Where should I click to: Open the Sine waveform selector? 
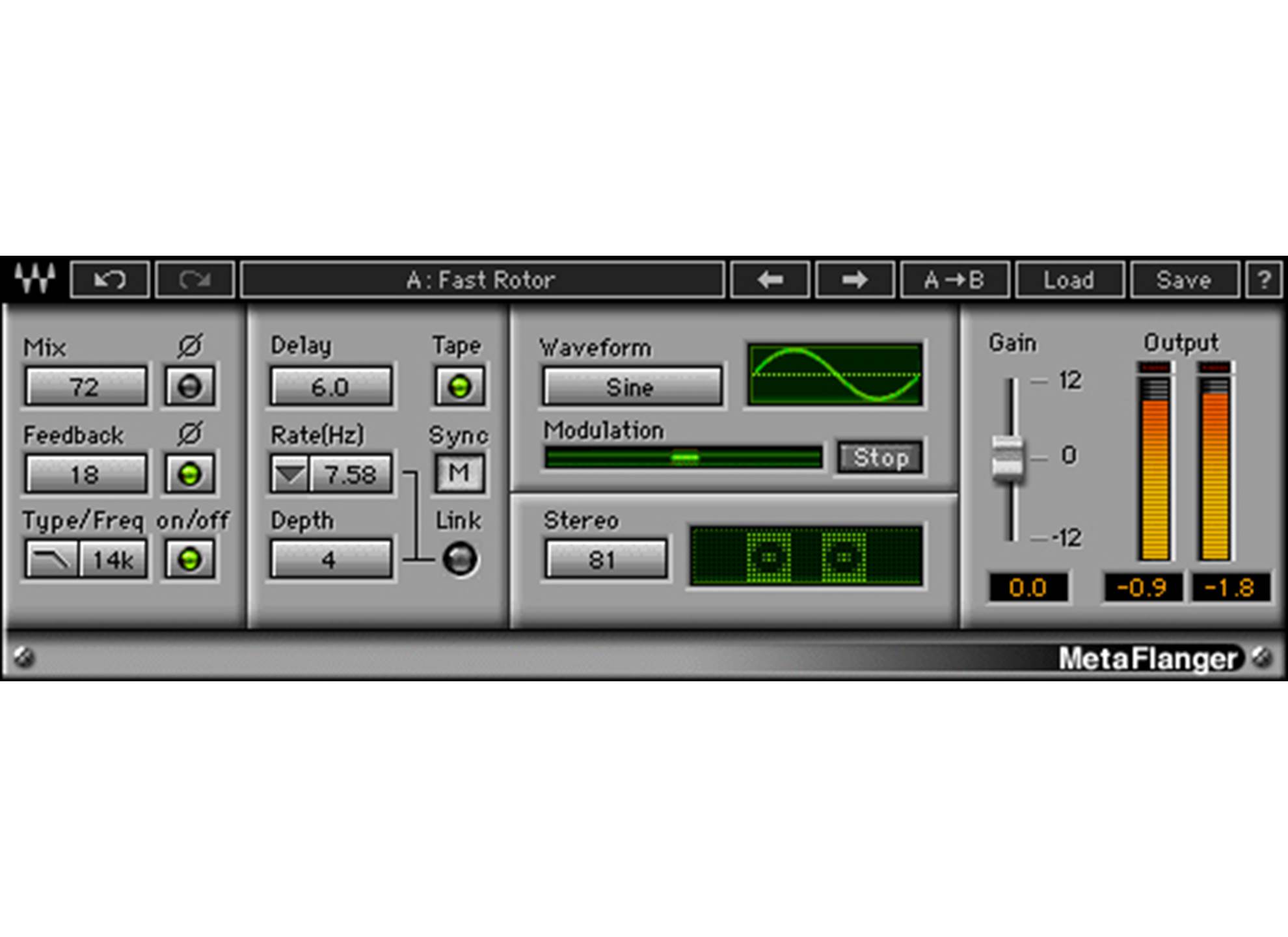tap(631, 387)
